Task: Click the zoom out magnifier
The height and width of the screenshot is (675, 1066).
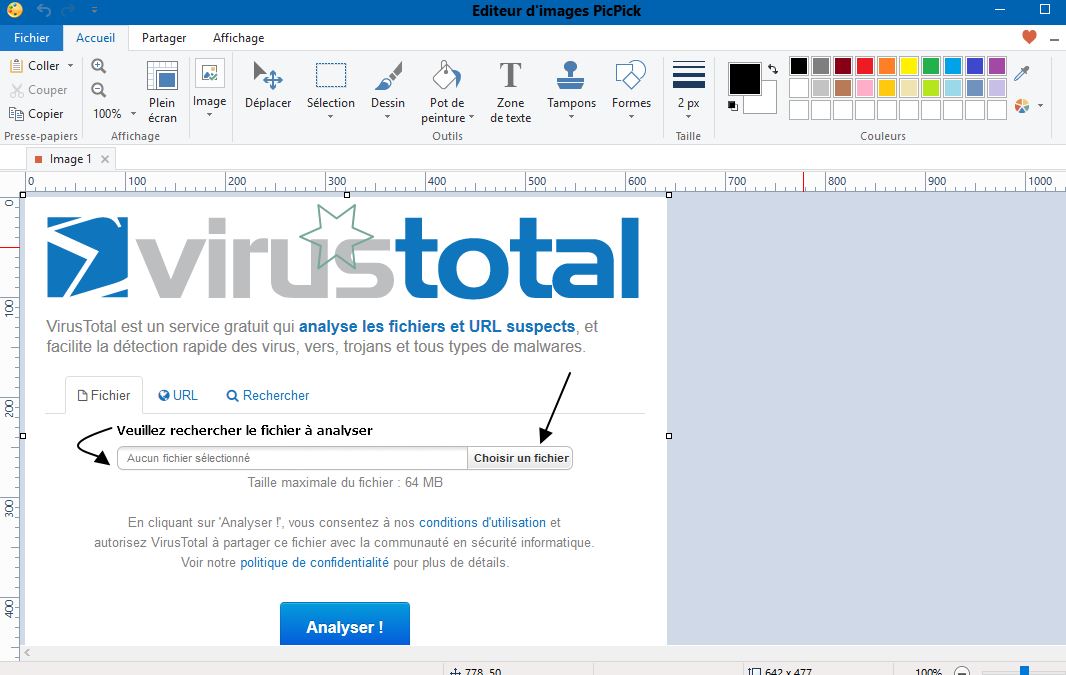Action: pyautogui.click(x=99, y=90)
